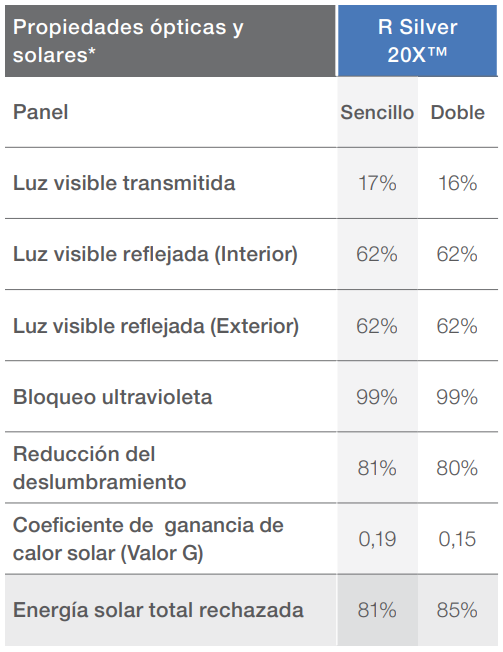Click the Doble column heading

(x=458, y=112)
